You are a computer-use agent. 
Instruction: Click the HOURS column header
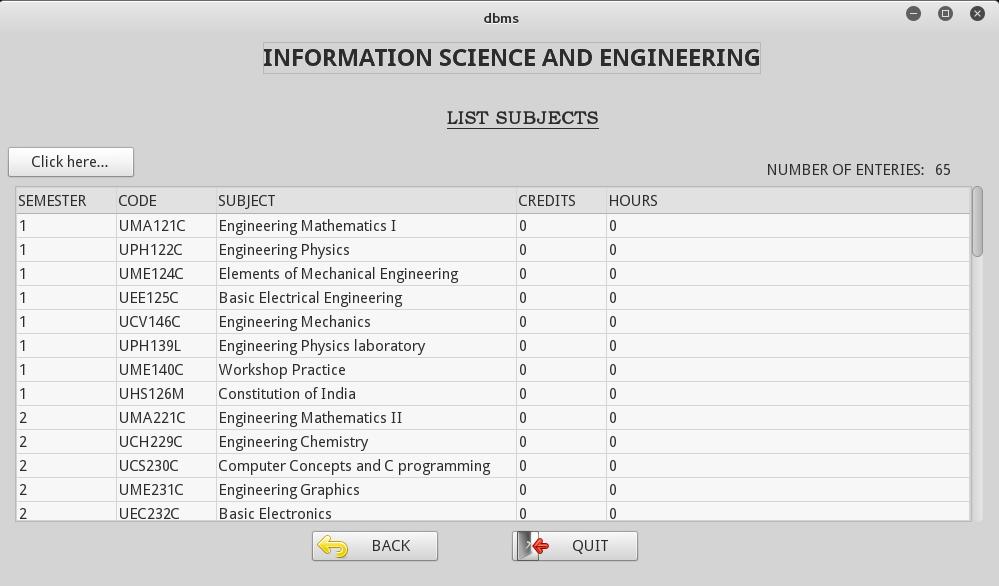pyautogui.click(x=787, y=201)
